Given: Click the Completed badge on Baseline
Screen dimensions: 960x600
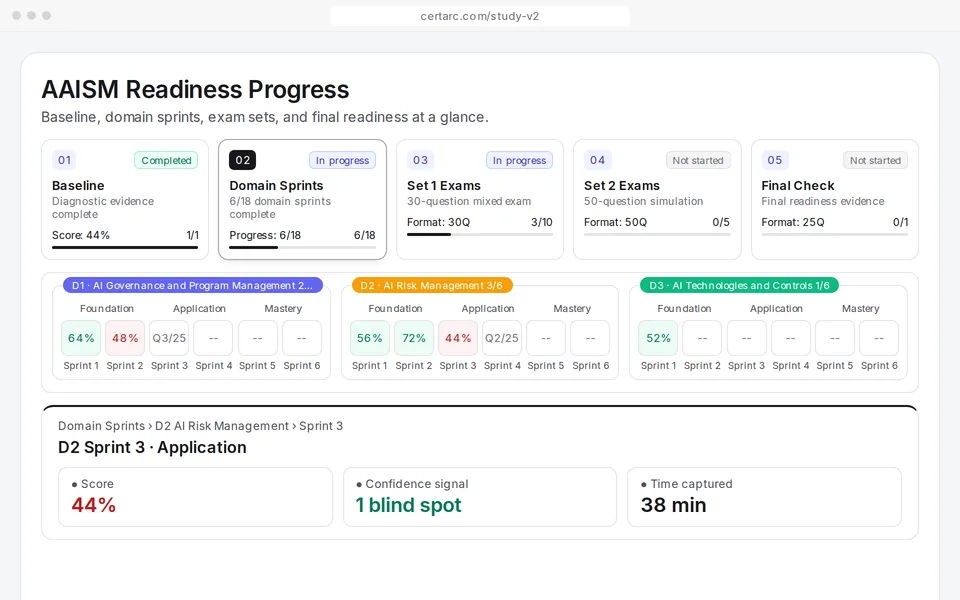Looking at the screenshot, I should [166, 160].
